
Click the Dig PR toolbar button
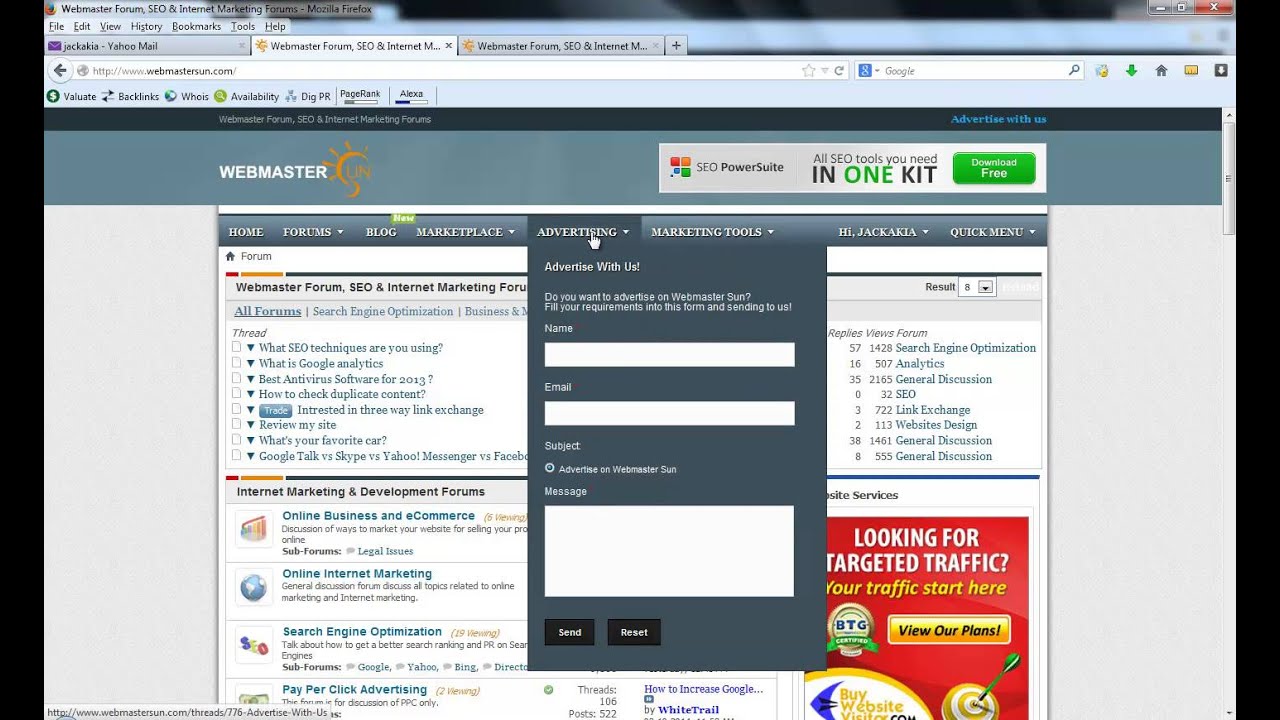pos(308,96)
